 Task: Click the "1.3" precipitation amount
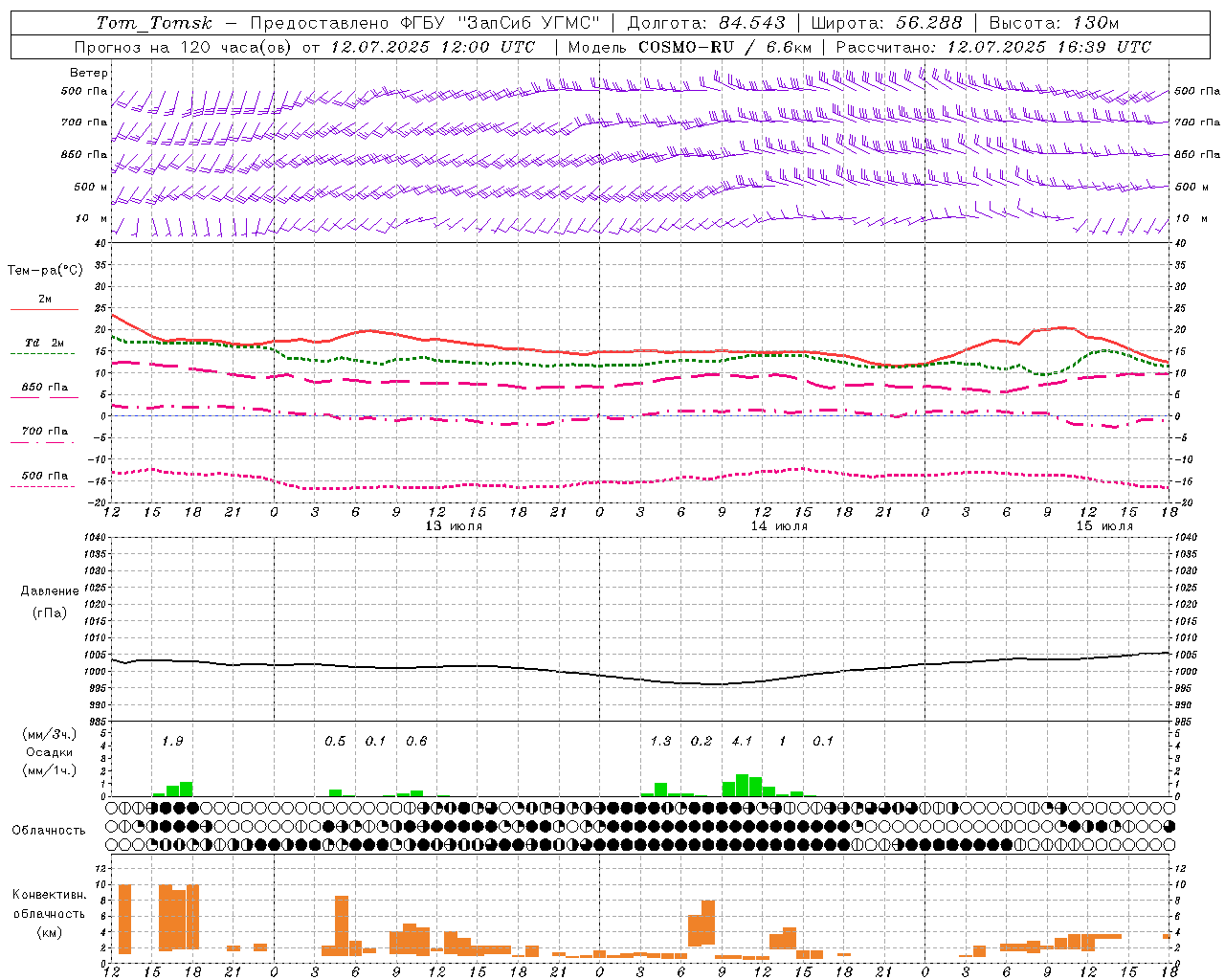660,741
